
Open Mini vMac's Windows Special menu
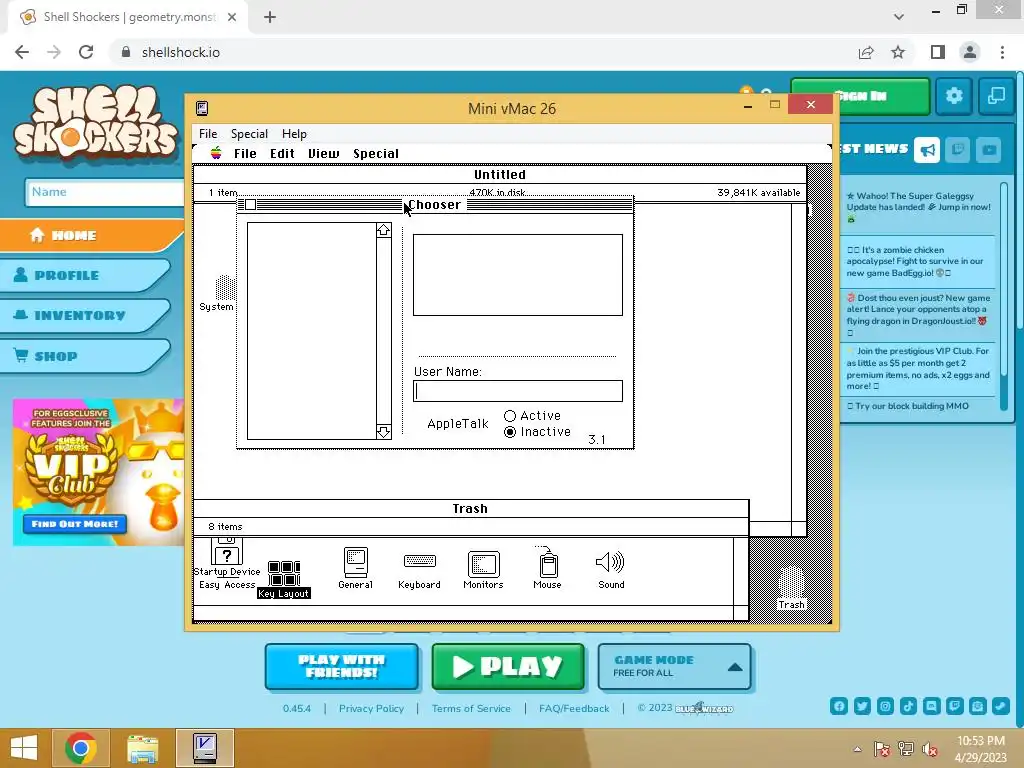pyautogui.click(x=249, y=133)
